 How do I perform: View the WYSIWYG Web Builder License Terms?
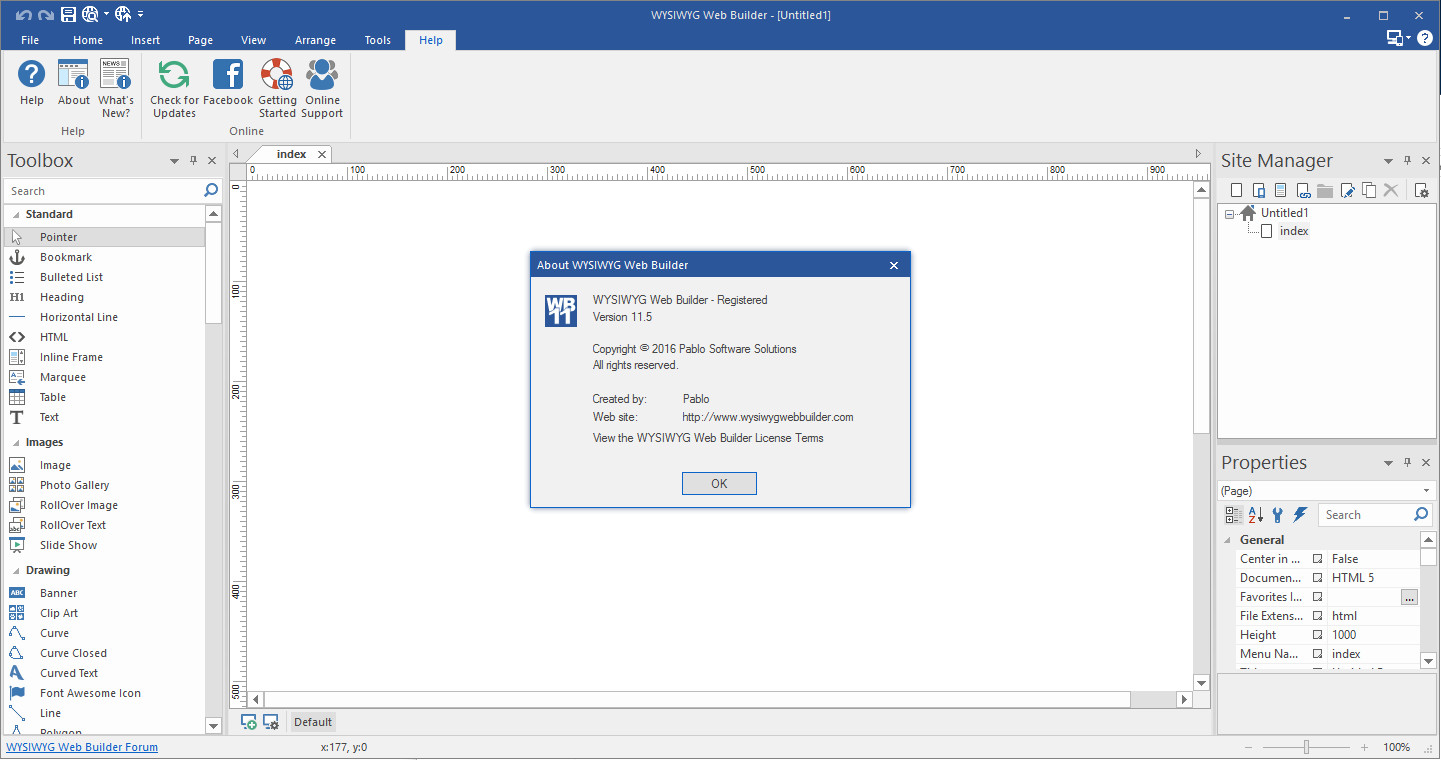(x=708, y=438)
